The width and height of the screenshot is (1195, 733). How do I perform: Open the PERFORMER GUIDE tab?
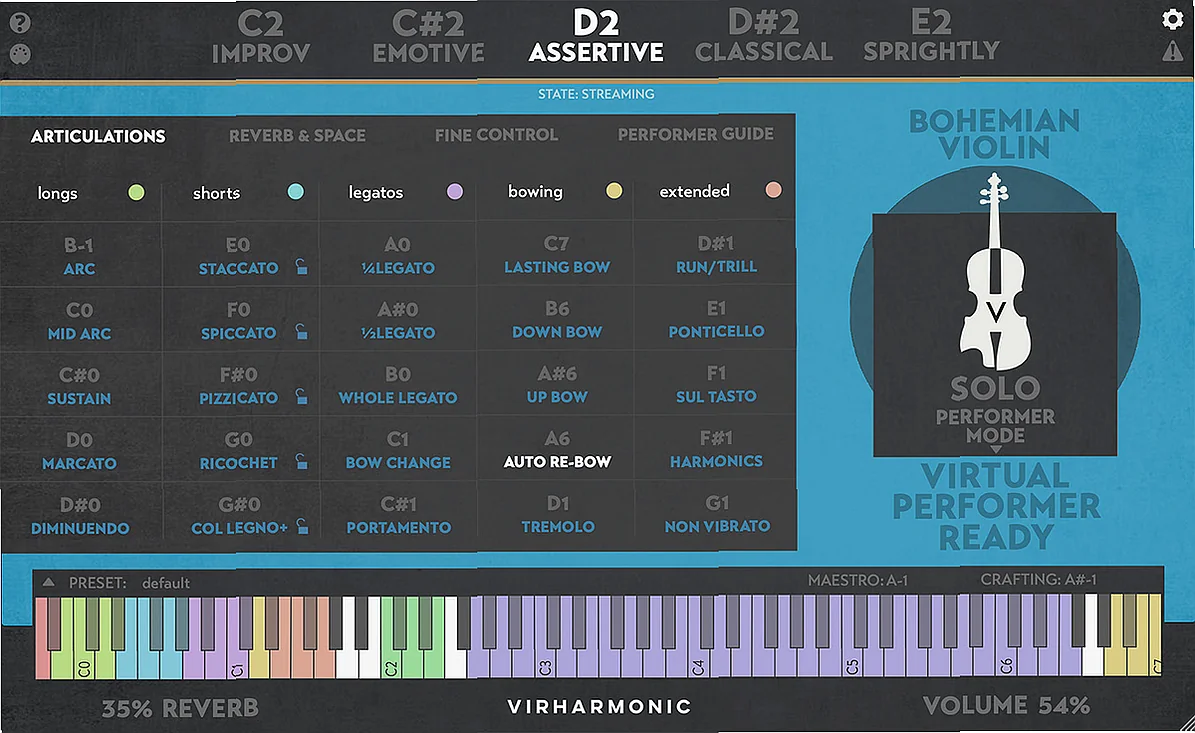(x=697, y=135)
